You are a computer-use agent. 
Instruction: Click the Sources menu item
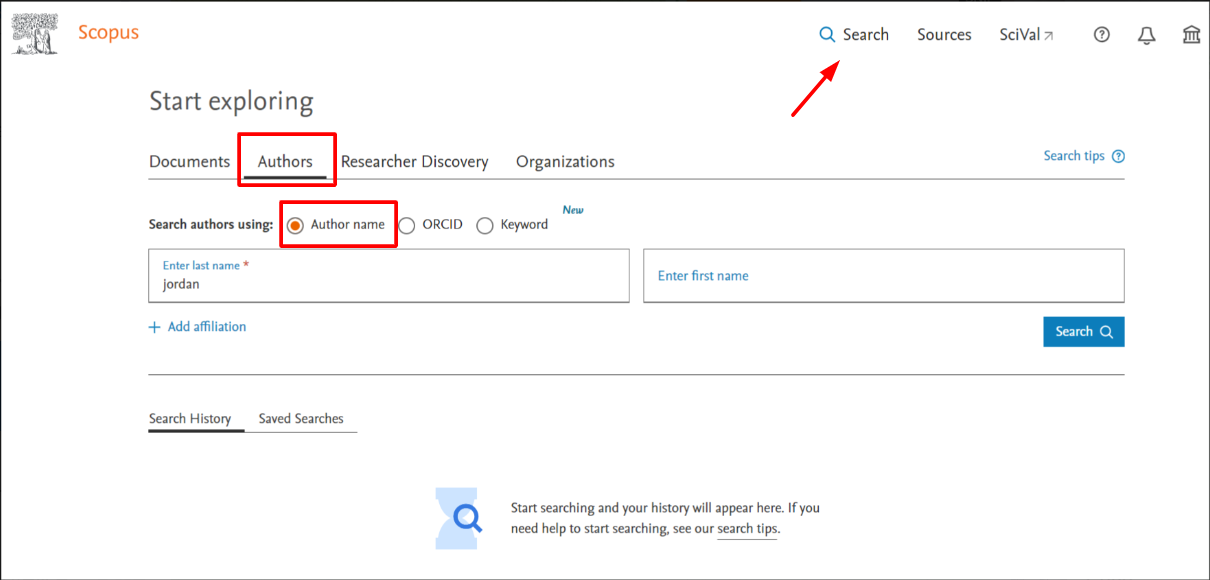[x=943, y=33]
